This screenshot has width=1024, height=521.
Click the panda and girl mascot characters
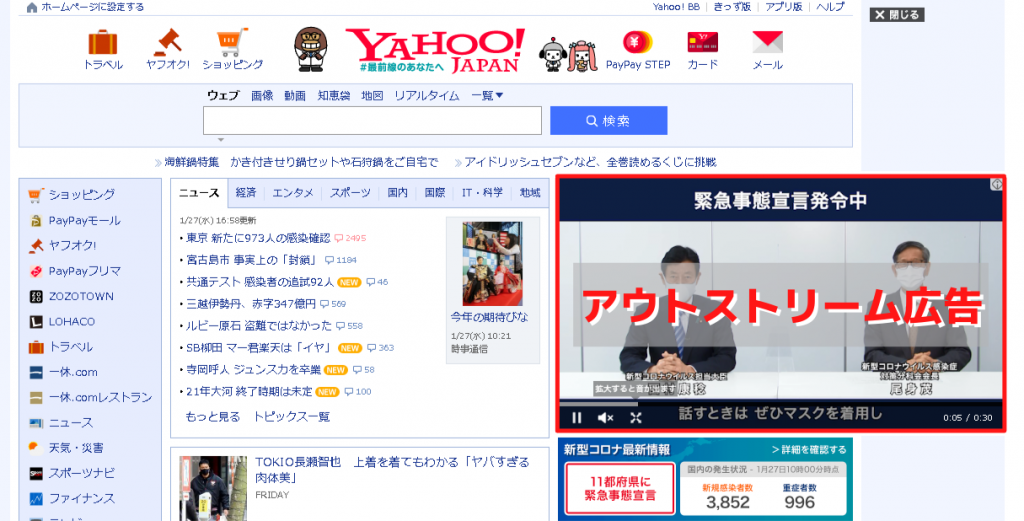pyautogui.click(x=568, y=55)
